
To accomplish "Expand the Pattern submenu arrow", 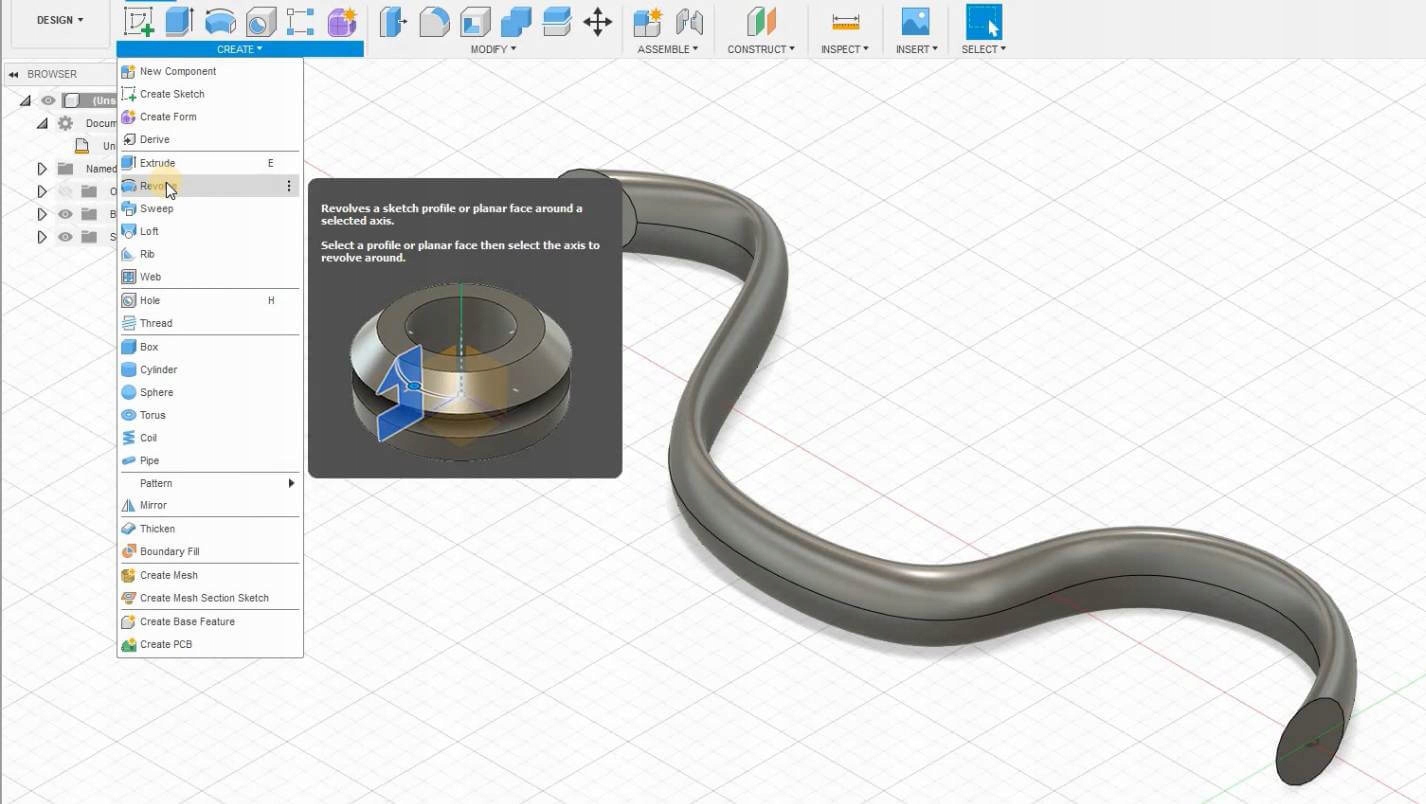I will tap(291, 483).
